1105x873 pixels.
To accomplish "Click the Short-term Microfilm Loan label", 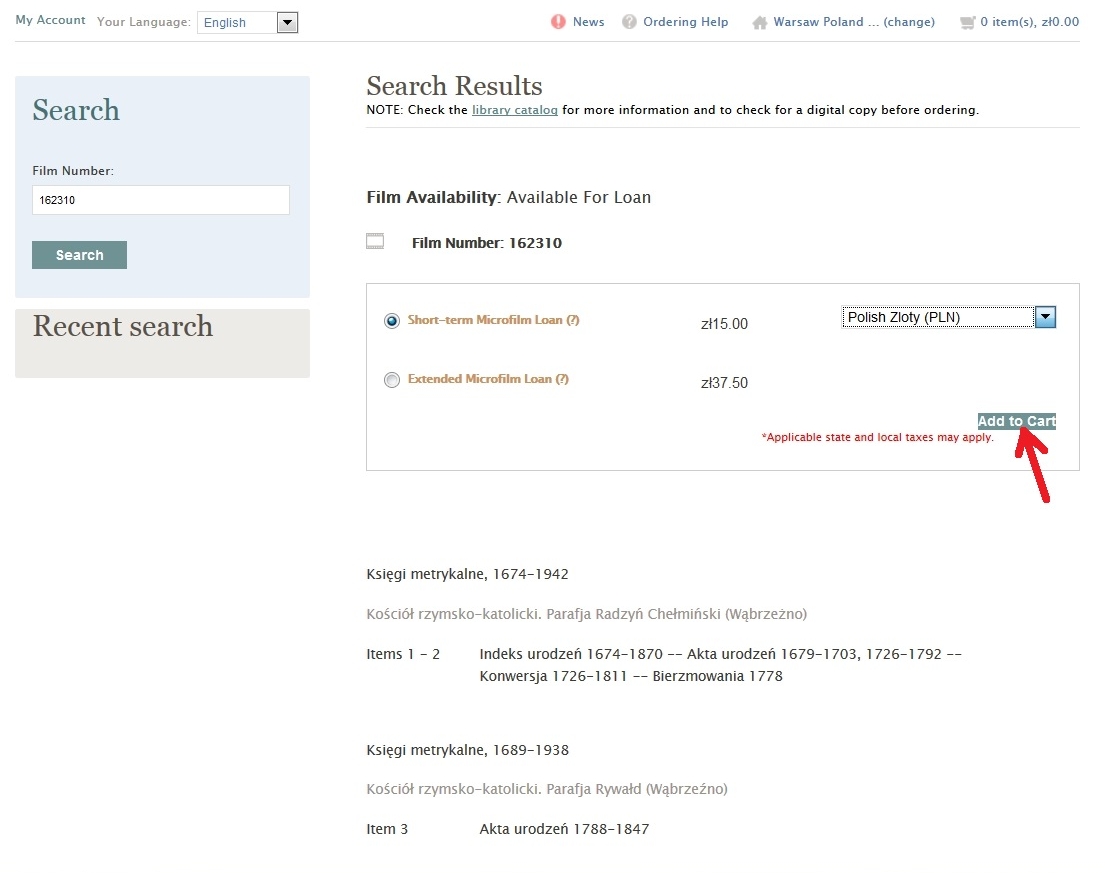I will tap(485, 321).
